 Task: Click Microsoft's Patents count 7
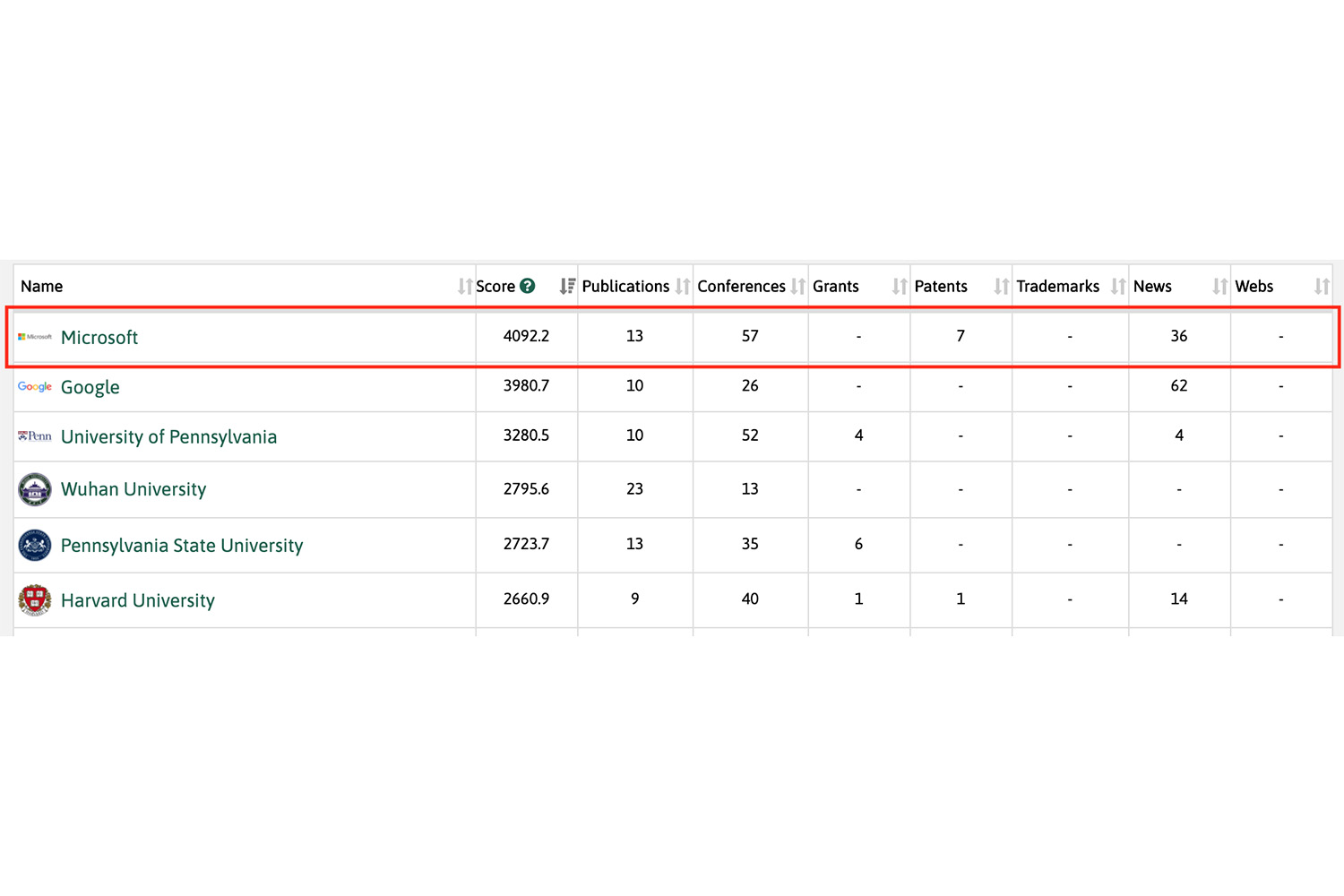(x=961, y=336)
